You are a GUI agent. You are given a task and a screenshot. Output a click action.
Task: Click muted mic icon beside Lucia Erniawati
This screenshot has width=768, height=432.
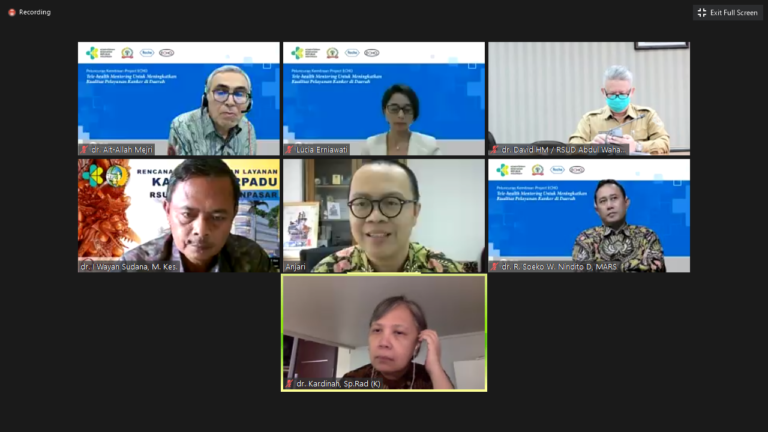point(289,149)
